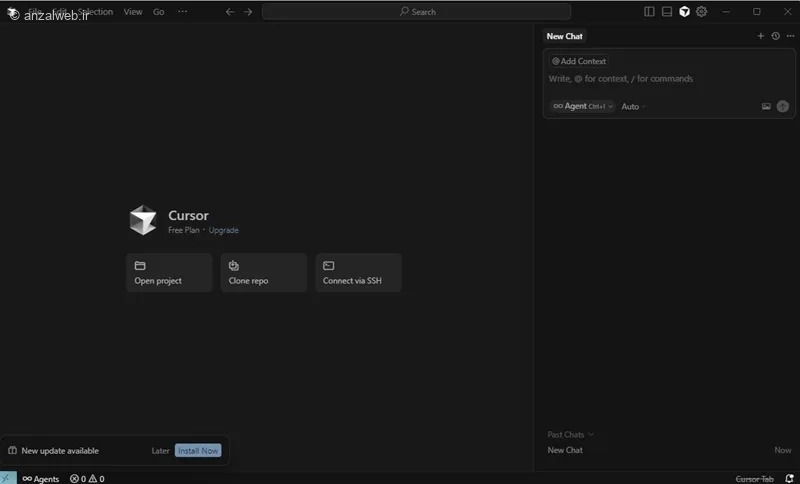Collapse the Past Chats section

[570, 434]
